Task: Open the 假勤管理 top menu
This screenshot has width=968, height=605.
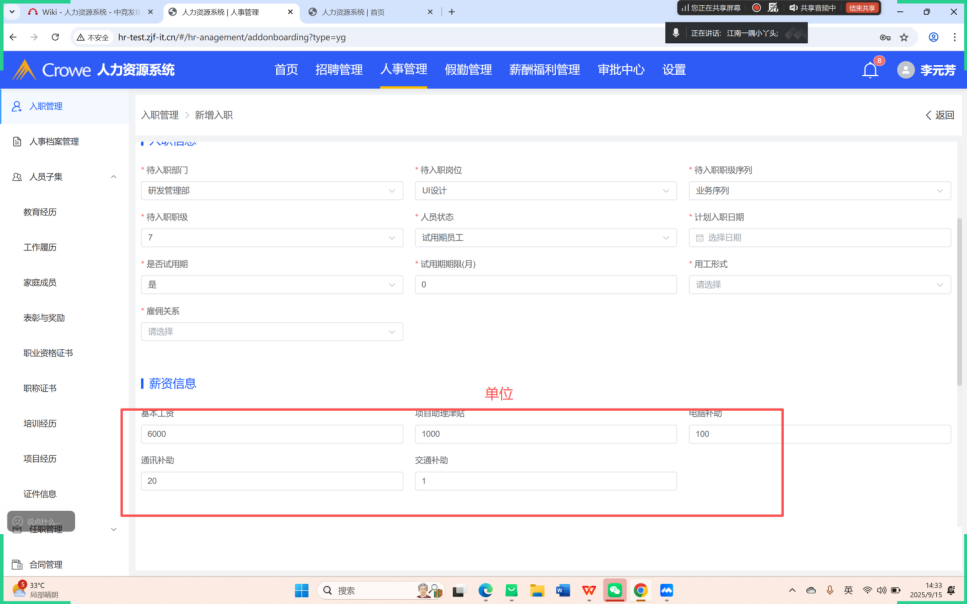Action: [x=468, y=70]
